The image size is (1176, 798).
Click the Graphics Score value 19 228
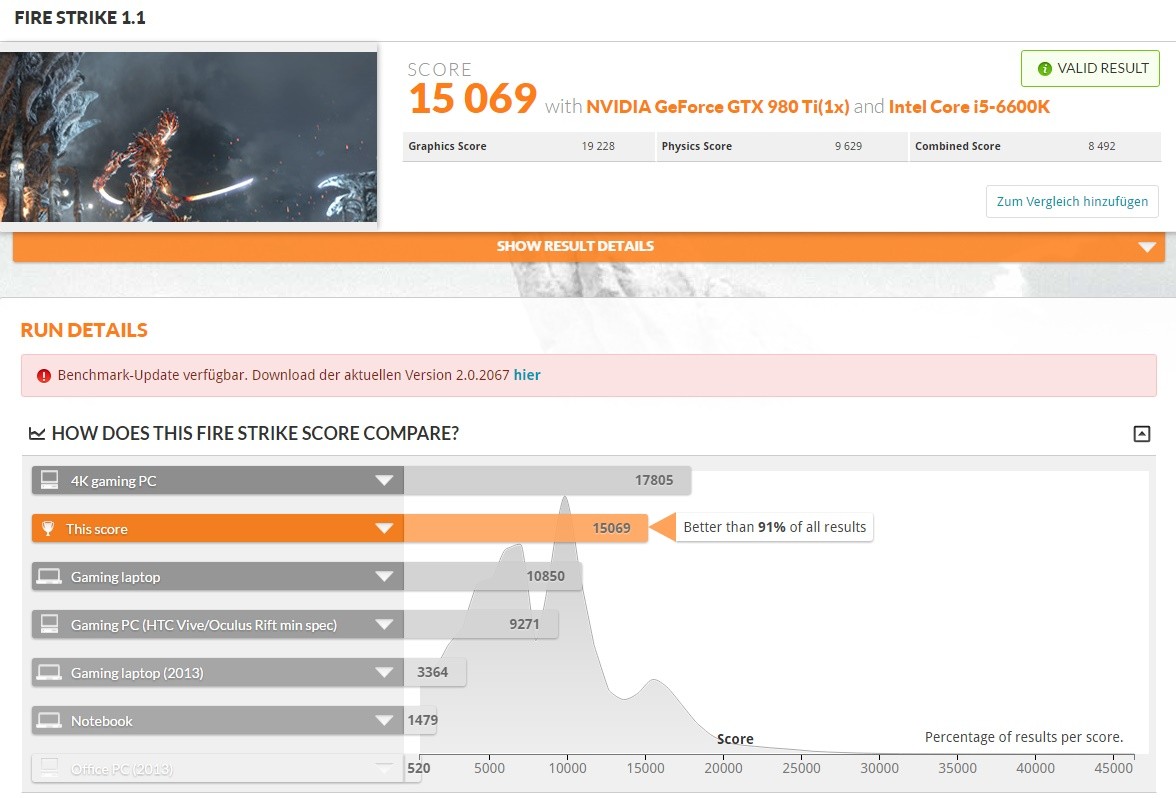pos(598,146)
